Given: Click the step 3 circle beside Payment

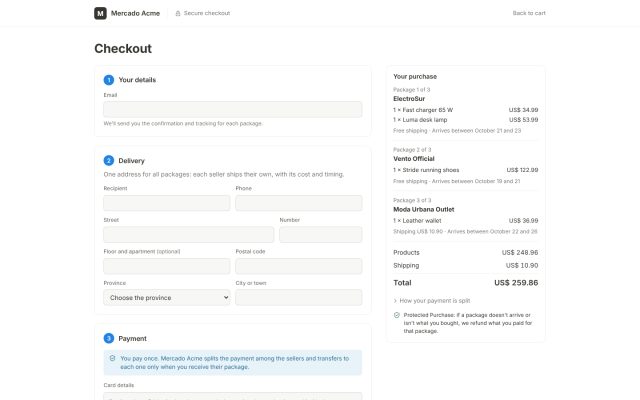Looking at the screenshot, I should (x=109, y=338).
